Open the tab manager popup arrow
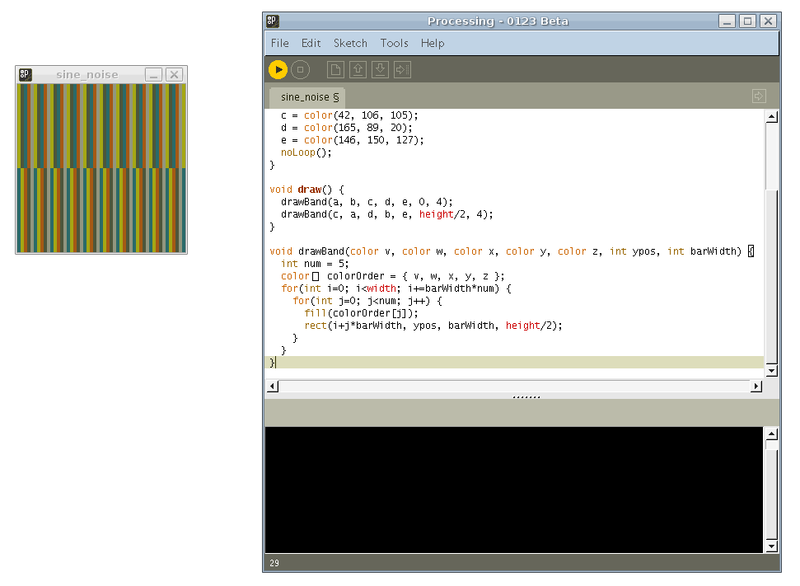Viewport: 800px width, 586px height. pyautogui.click(x=759, y=95)
